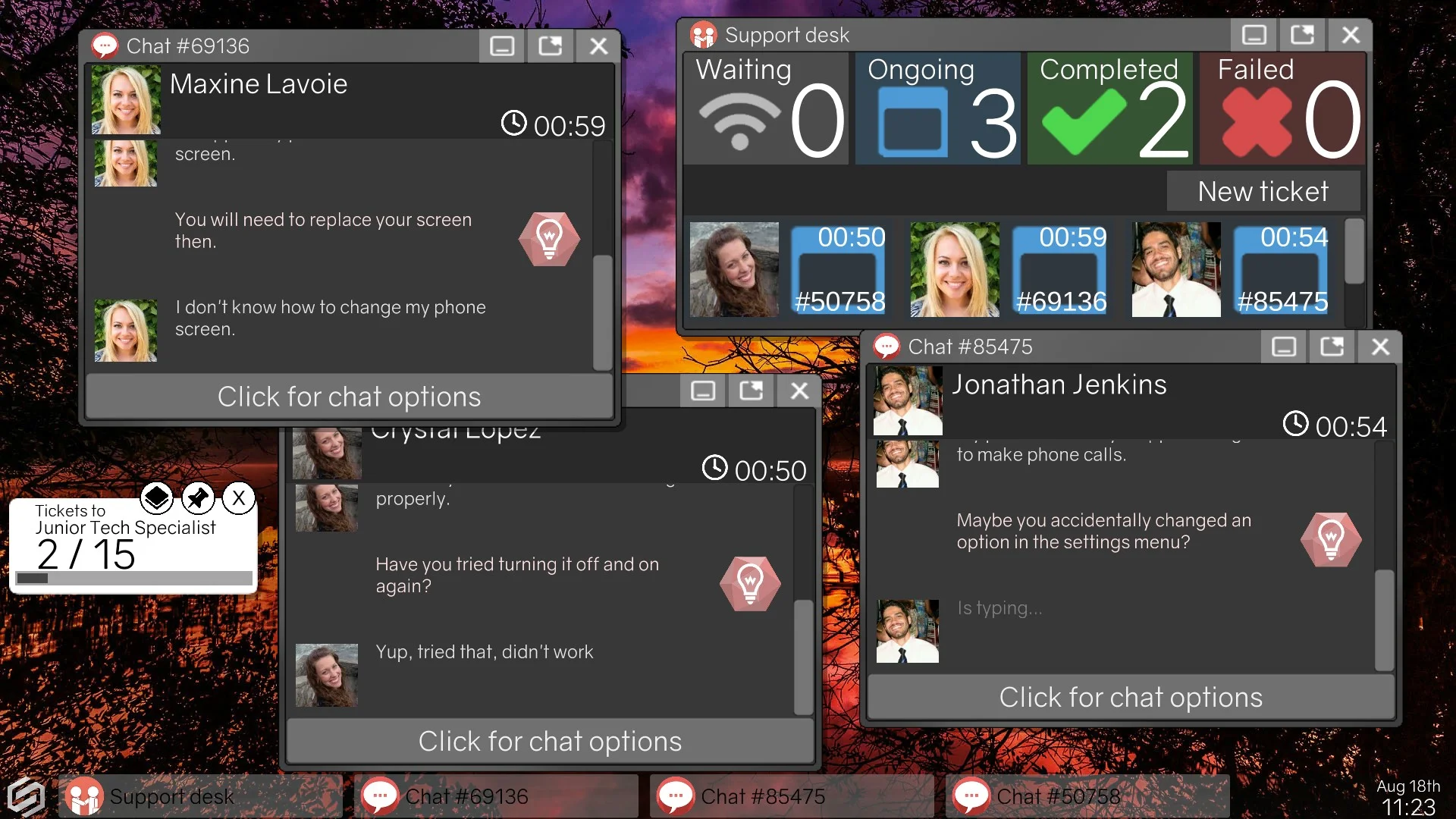Expand tickets to Junior Tech Specialist panel
The image size is (1456, 819).
(156, 498)
